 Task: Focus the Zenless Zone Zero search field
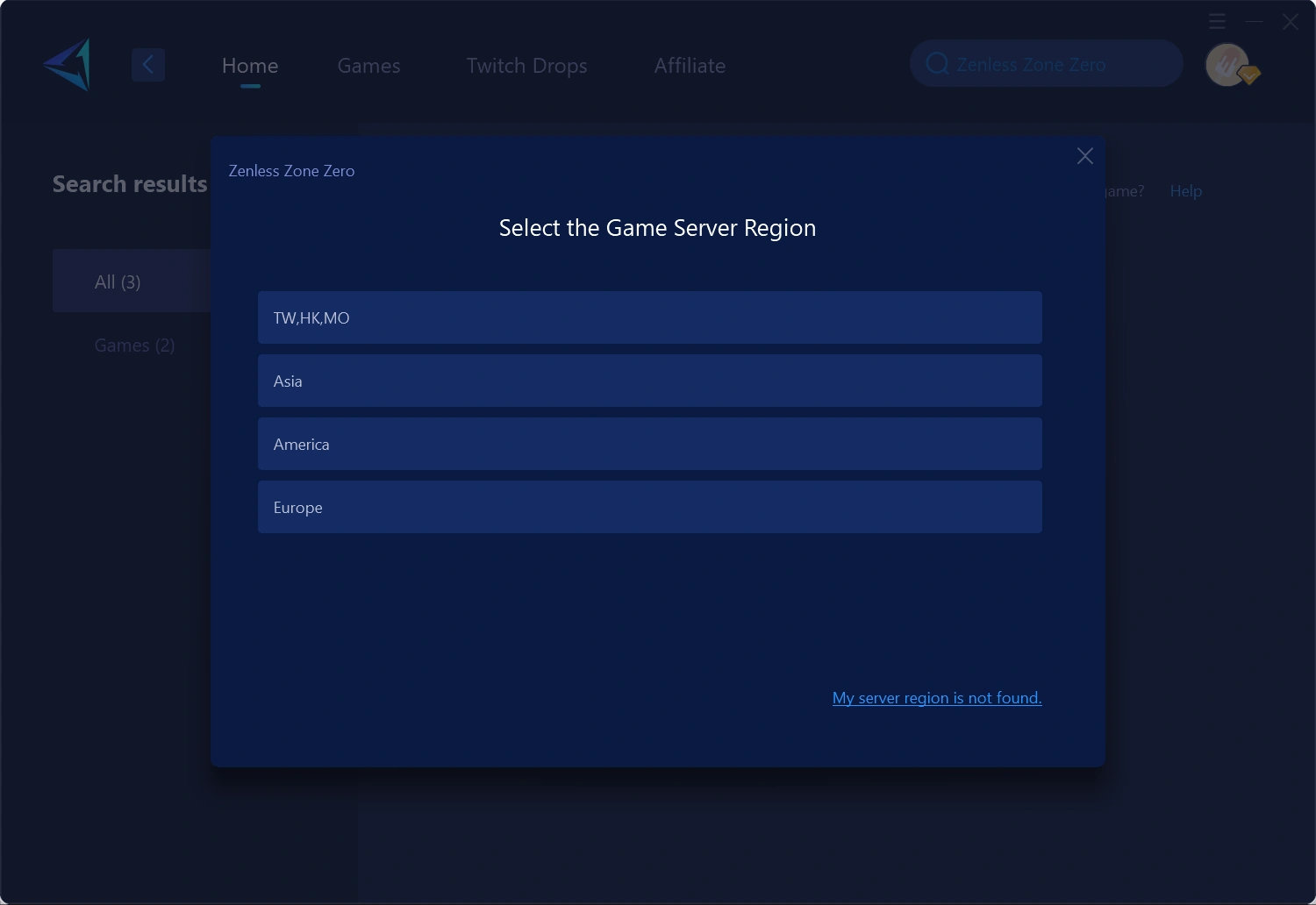tap(1053, 64)
